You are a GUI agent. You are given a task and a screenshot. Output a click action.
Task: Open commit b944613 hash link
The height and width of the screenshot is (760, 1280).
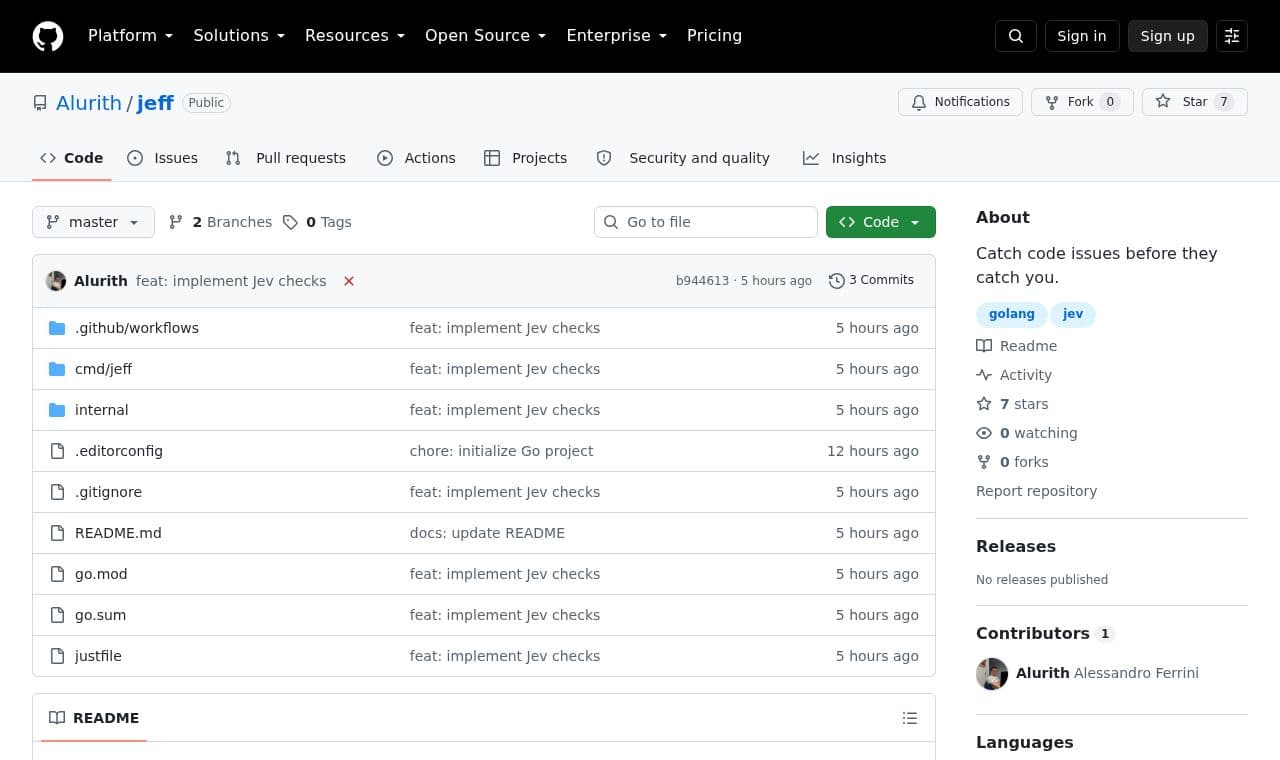point(702,281)
